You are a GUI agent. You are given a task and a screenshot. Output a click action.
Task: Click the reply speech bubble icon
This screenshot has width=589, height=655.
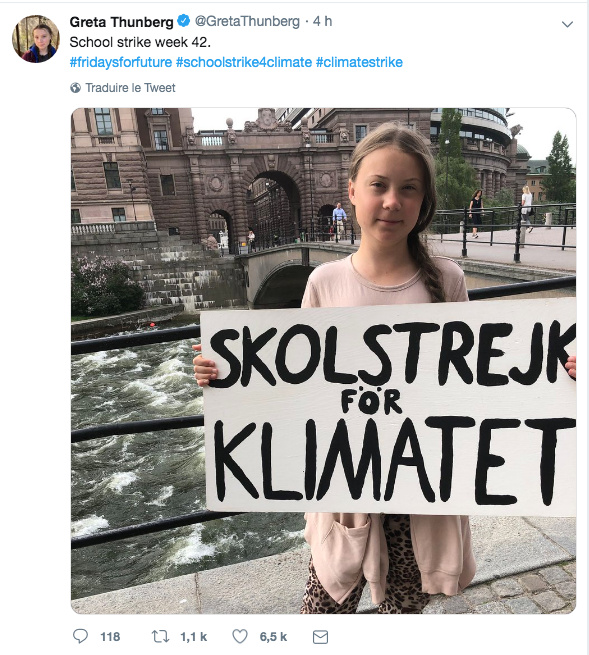pos(80,636)
